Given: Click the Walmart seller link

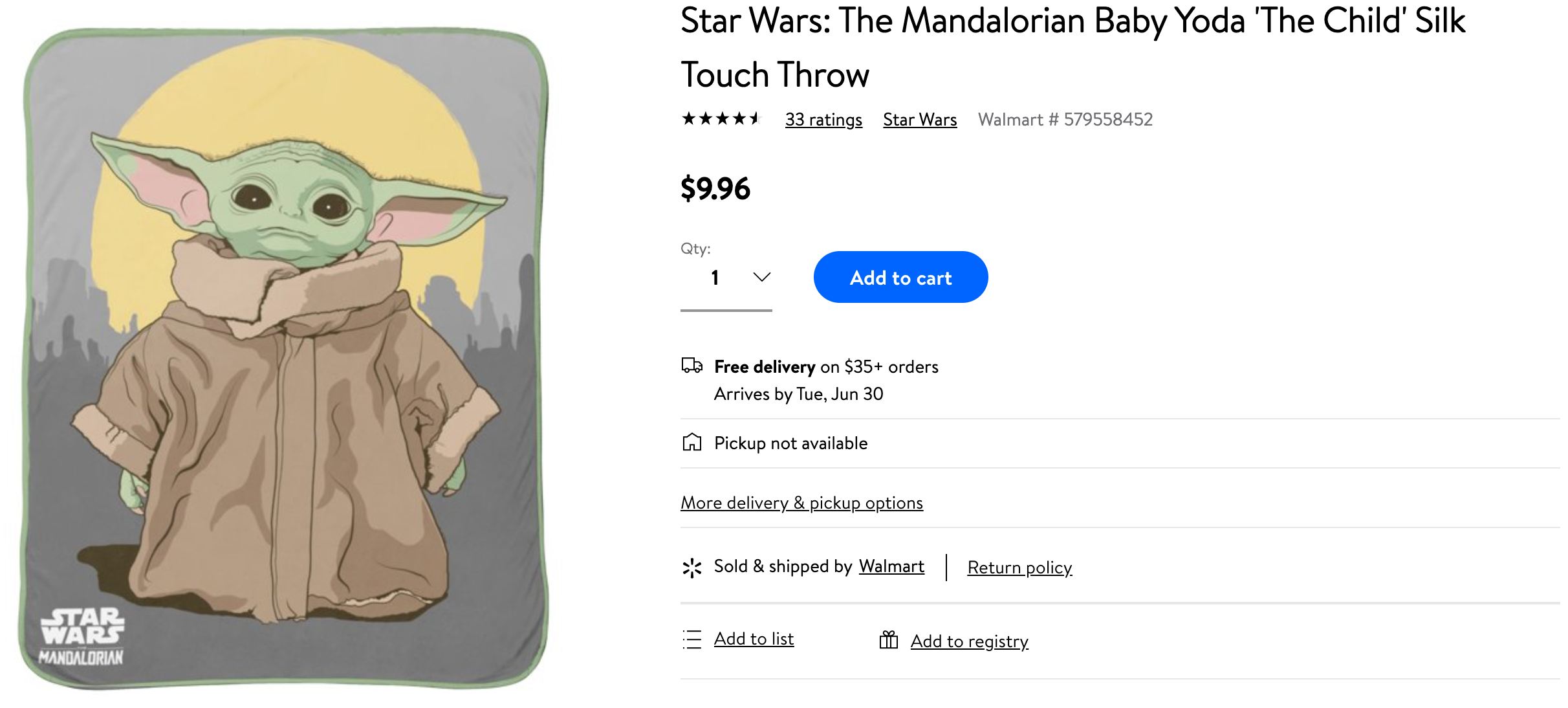Looking at the screenshot, I should (x=891, y=566).
